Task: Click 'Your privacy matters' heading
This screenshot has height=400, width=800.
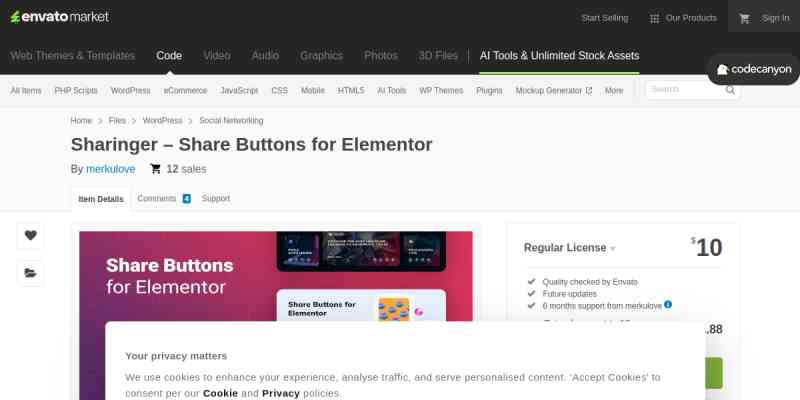Action: (176, 356)
